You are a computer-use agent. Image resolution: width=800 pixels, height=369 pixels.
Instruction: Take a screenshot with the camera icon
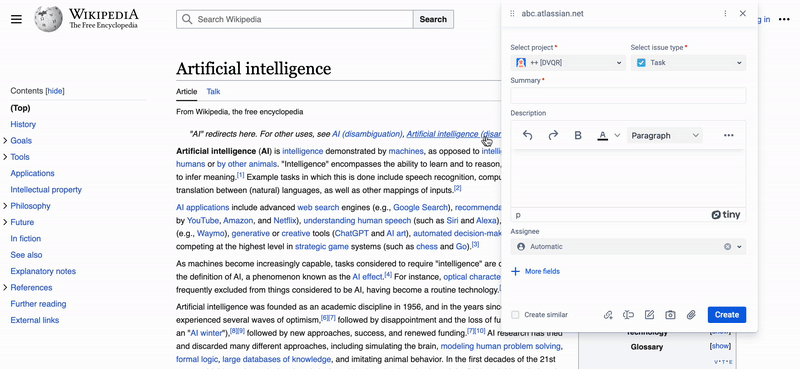click(670, 315)
